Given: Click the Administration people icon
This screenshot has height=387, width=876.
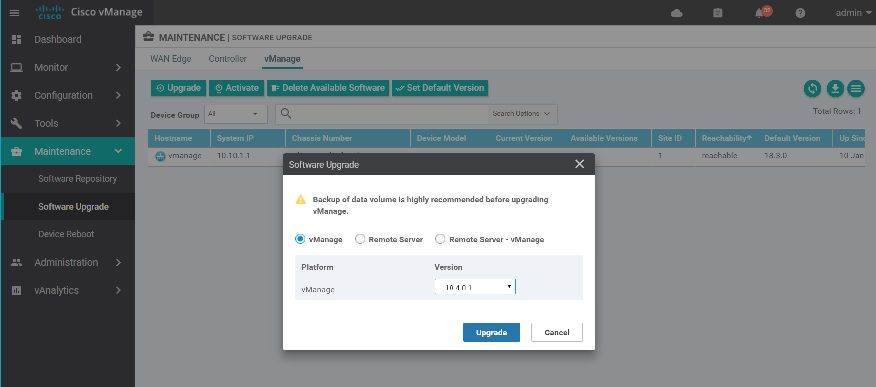Looking at the screenshot, I should 16,262.
